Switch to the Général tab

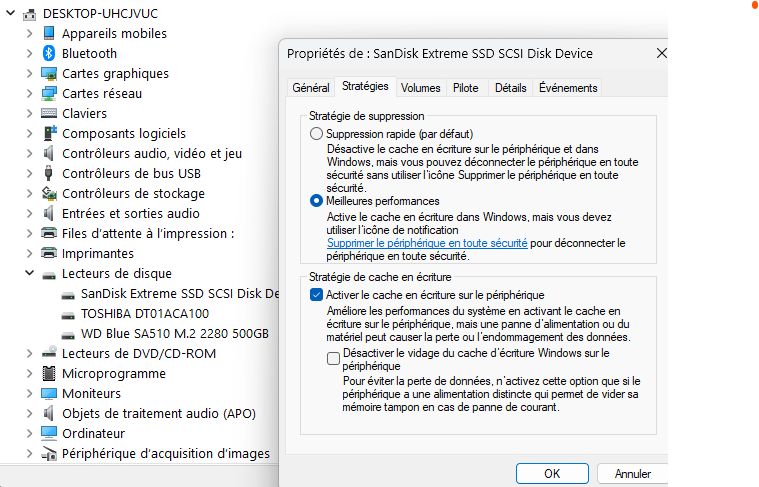(311, 88)
